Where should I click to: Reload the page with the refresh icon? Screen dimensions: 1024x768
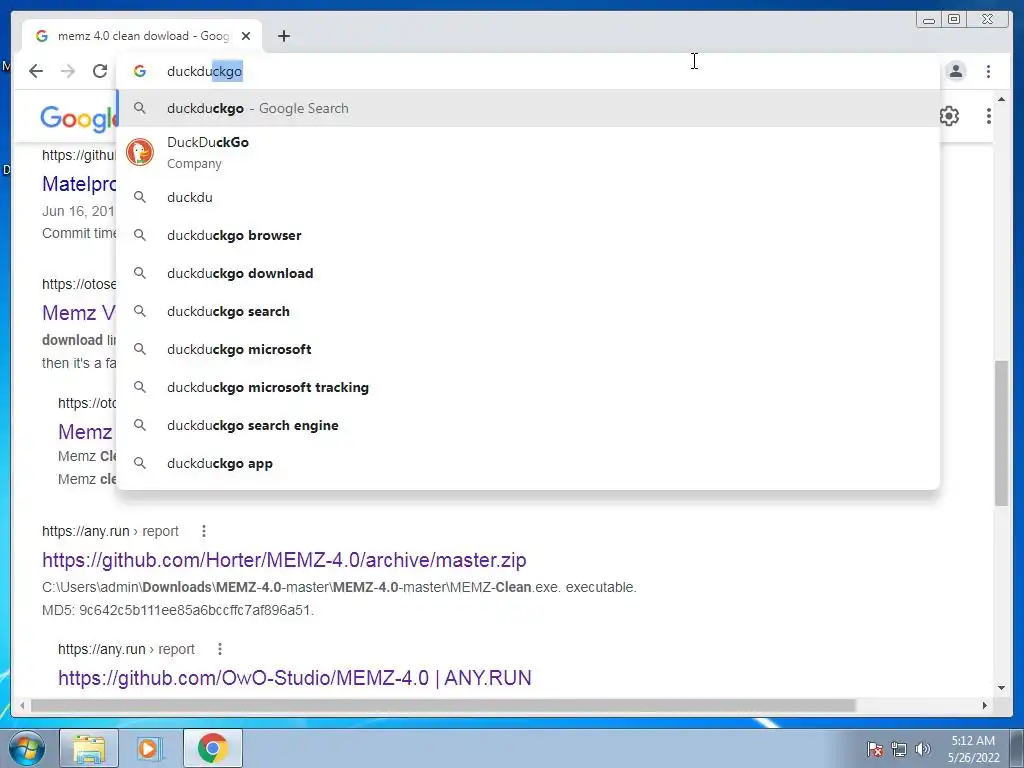click(99, 71)
